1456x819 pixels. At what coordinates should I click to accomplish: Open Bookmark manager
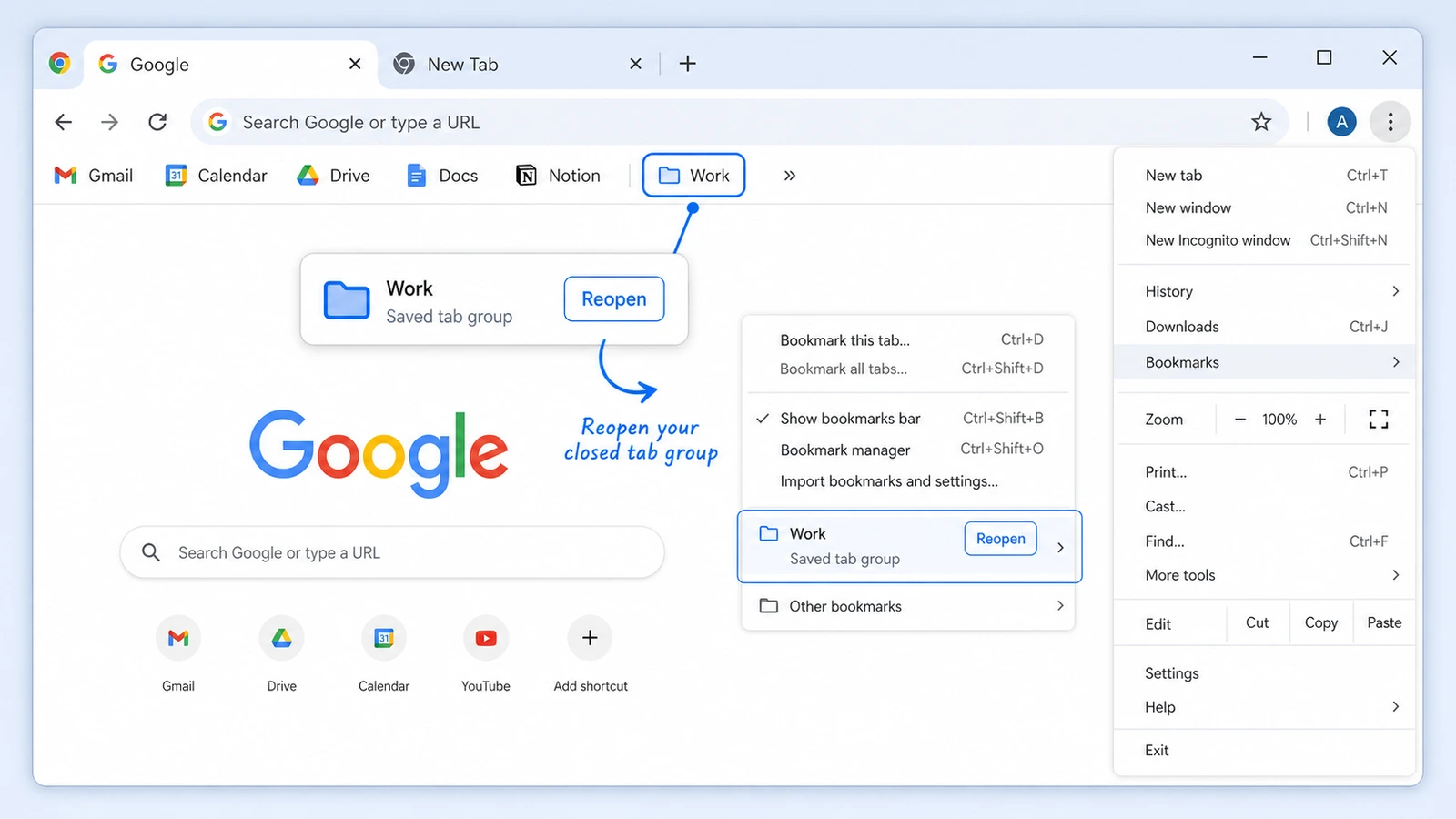point(908,450)
